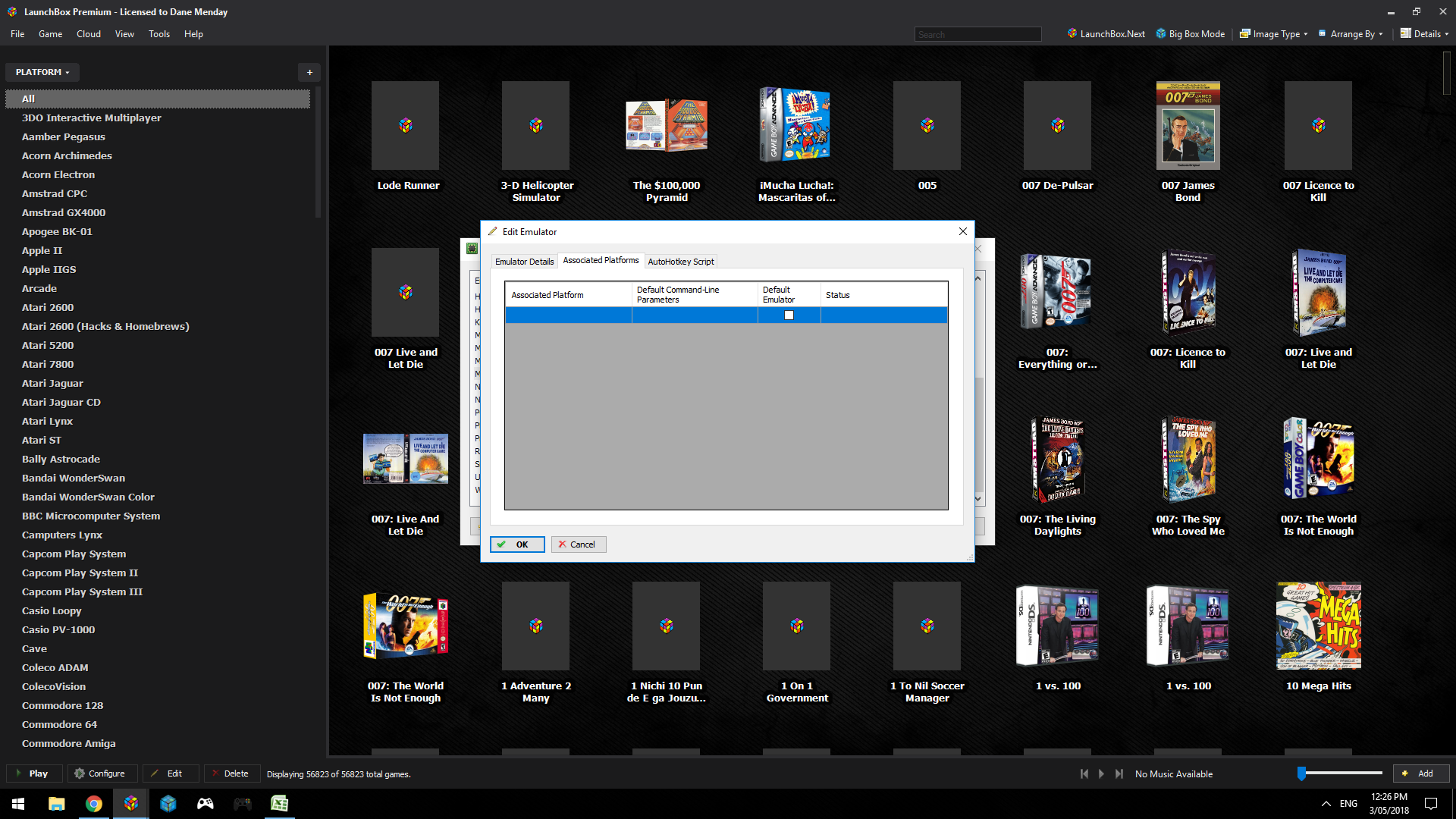Start music playback
1456x819 pixels.
(1101, 773)
